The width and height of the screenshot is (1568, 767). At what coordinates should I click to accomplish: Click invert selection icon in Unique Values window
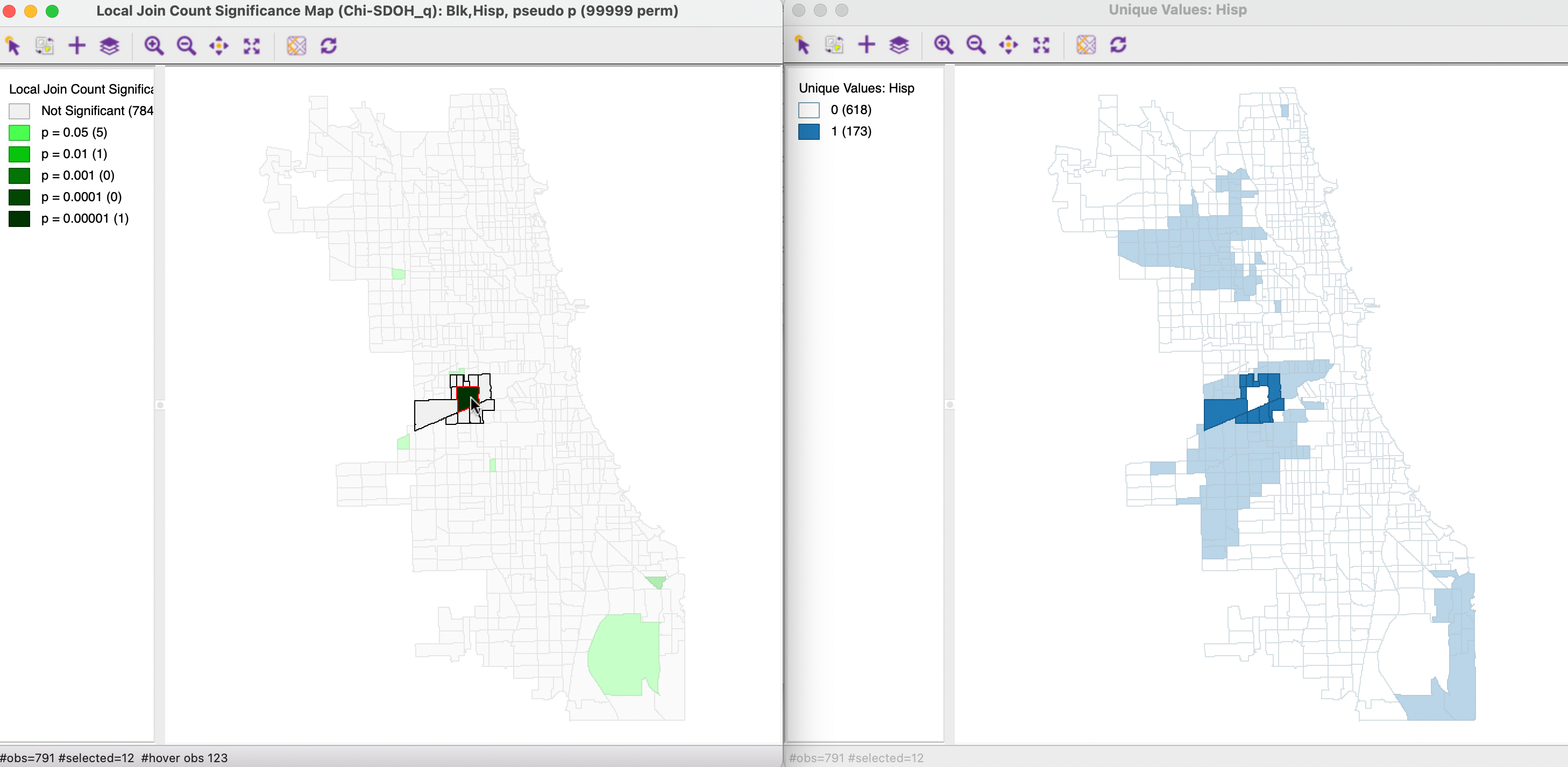coord(834,45)
